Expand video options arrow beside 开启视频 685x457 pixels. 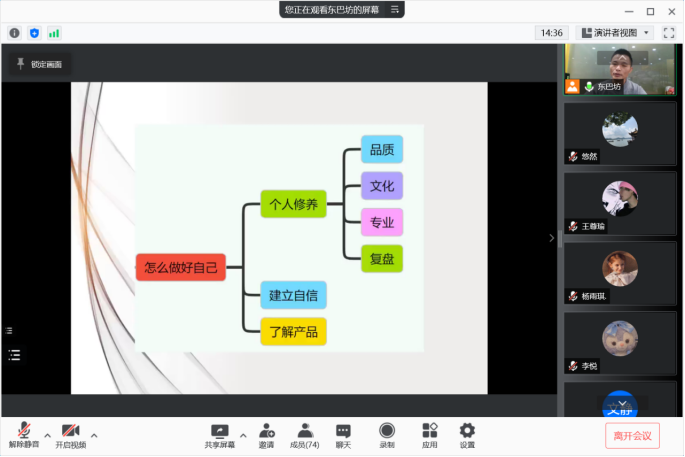94,435
